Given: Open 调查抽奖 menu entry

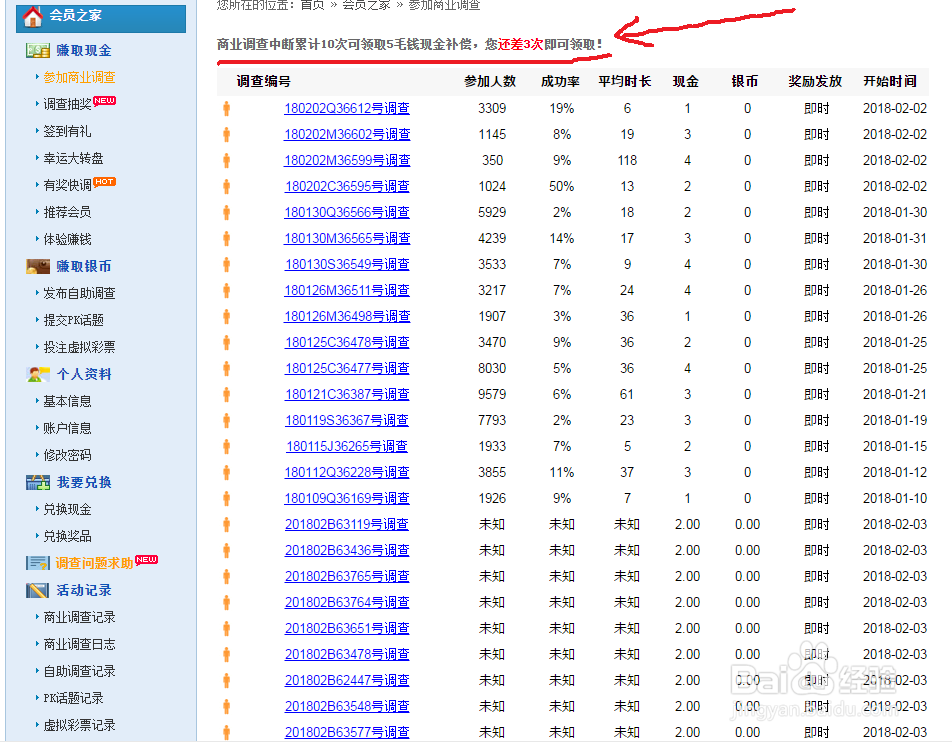Looking at the screenshot, I should click(67, 104).
